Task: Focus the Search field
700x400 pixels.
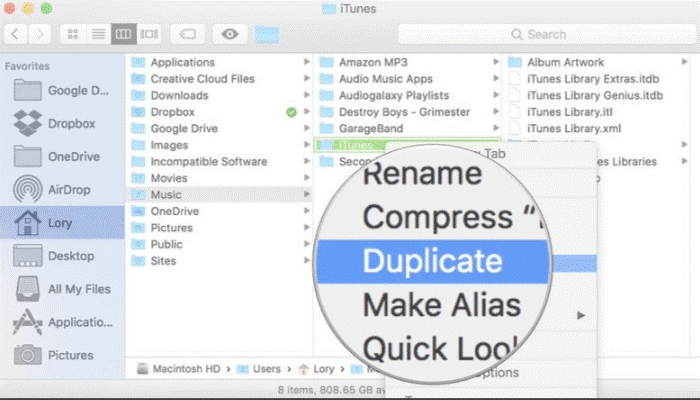Action: [x=547, y=34]
